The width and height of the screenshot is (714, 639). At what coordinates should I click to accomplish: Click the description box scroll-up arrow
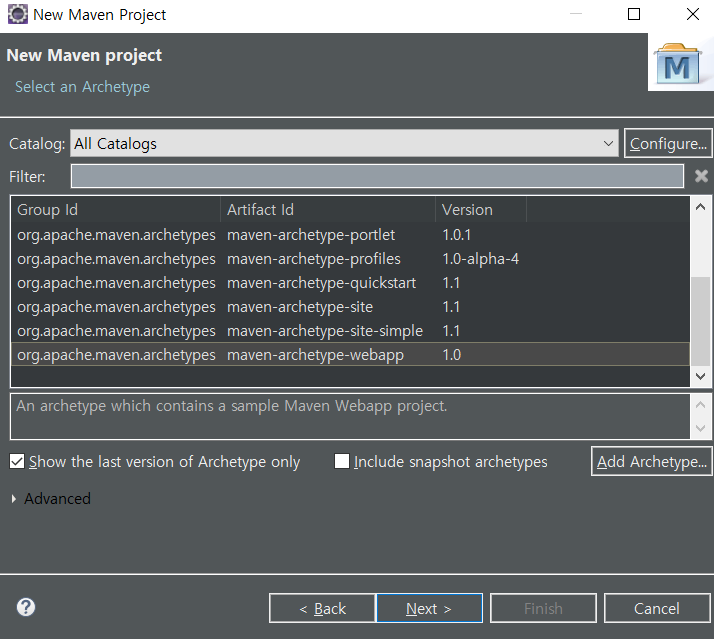[701, 404]
